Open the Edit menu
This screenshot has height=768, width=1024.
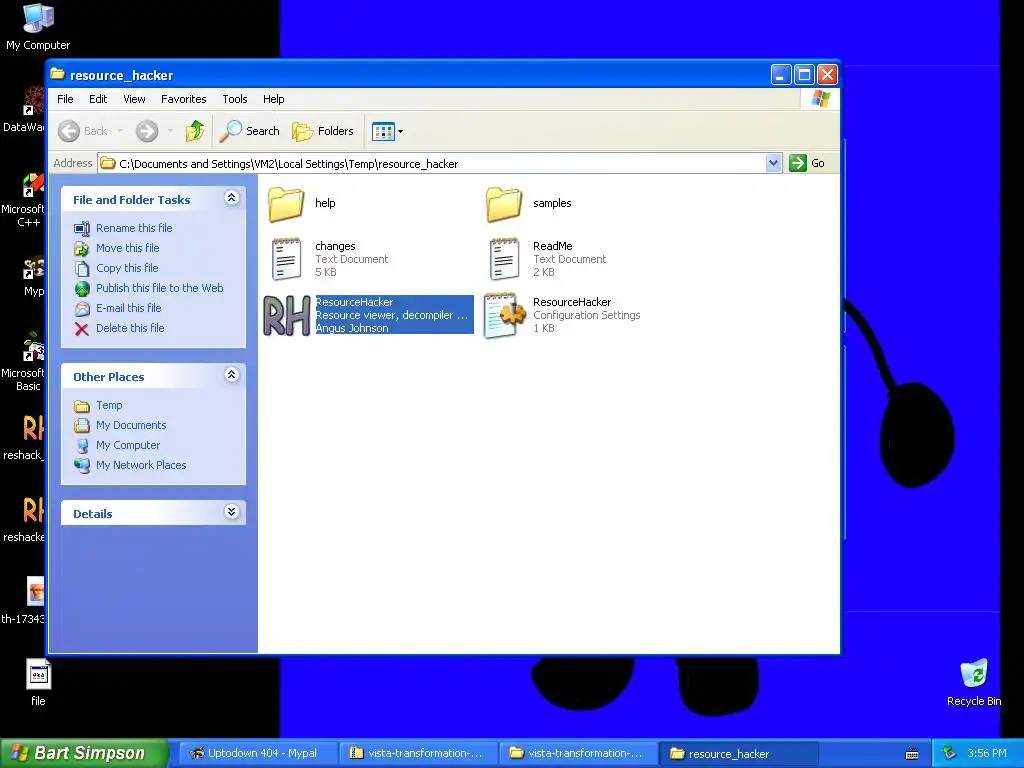coord(98,99)
